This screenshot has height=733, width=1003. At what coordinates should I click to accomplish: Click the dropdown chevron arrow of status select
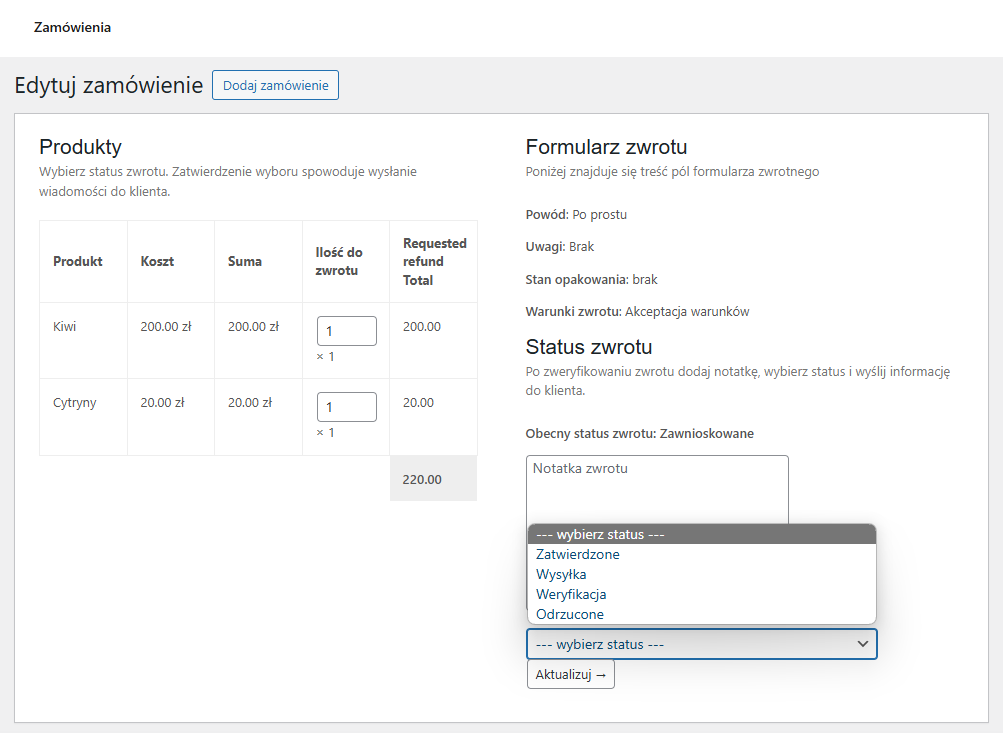863,644
